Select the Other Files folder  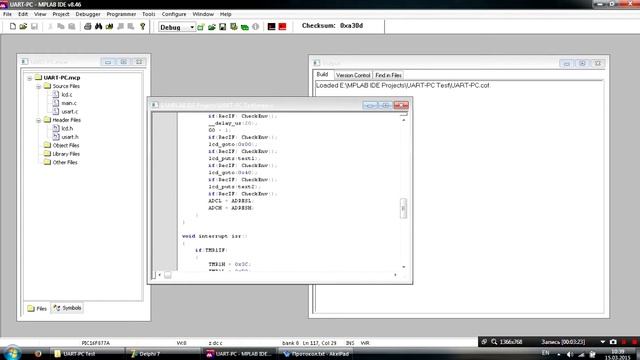coord(65,162)
